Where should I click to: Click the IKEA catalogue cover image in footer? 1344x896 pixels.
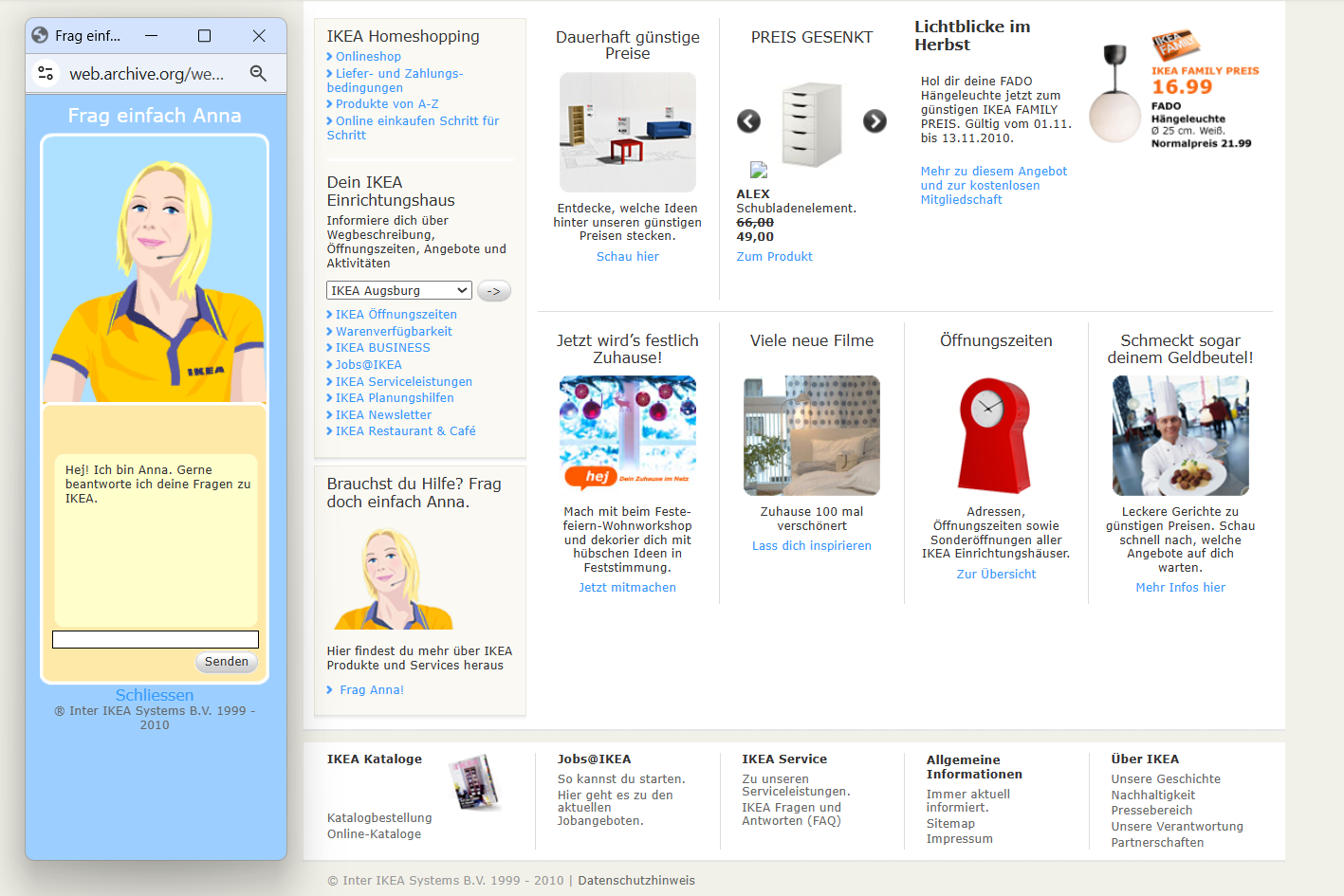(x=474, y=782)
